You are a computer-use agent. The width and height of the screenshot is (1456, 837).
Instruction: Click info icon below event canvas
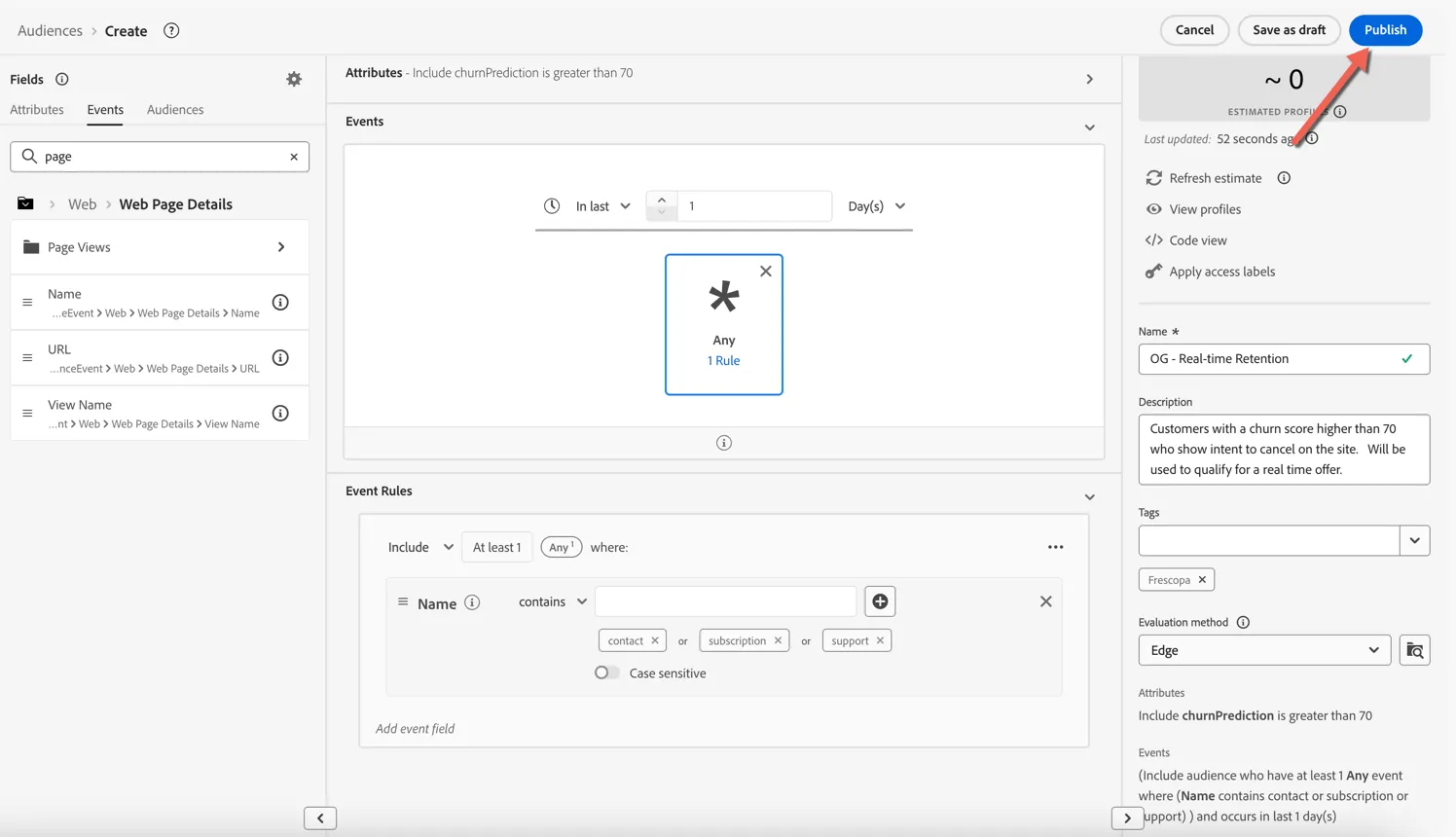[x=724, y=443]
